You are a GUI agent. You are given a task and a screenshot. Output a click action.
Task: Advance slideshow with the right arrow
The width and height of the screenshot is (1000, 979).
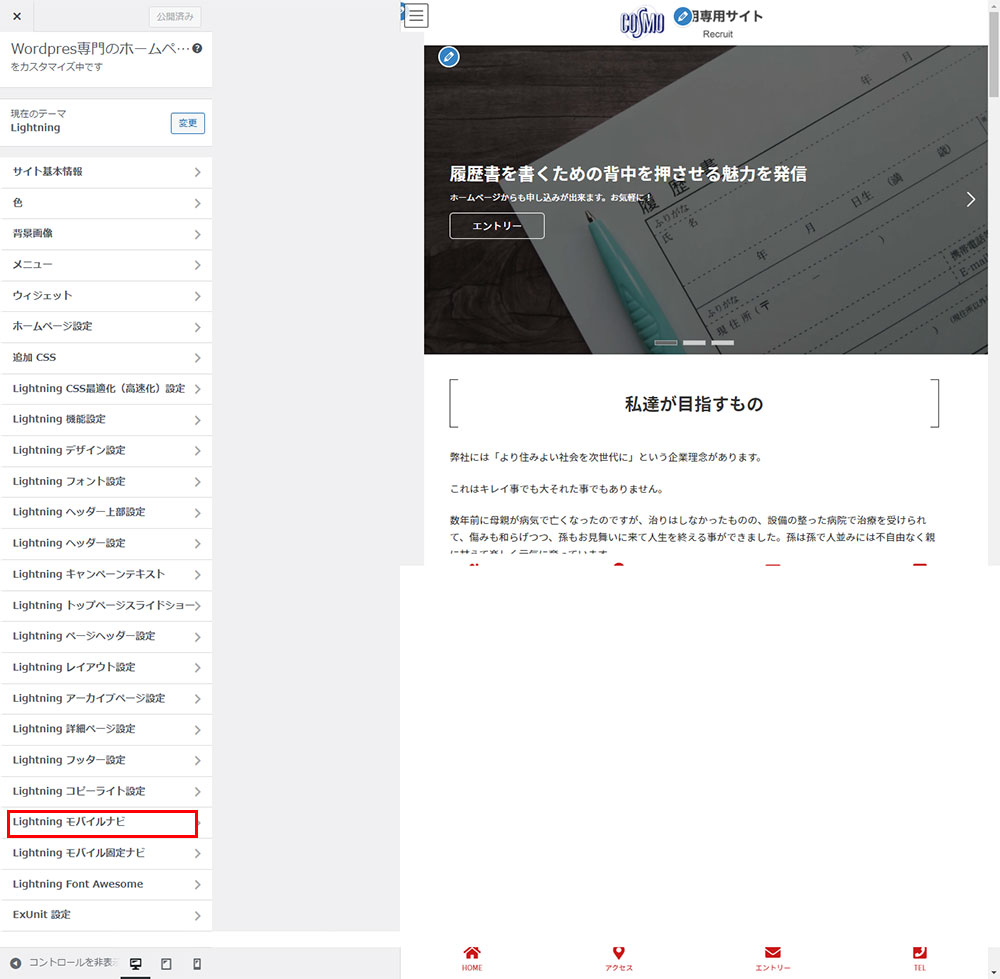coord(970,199)
